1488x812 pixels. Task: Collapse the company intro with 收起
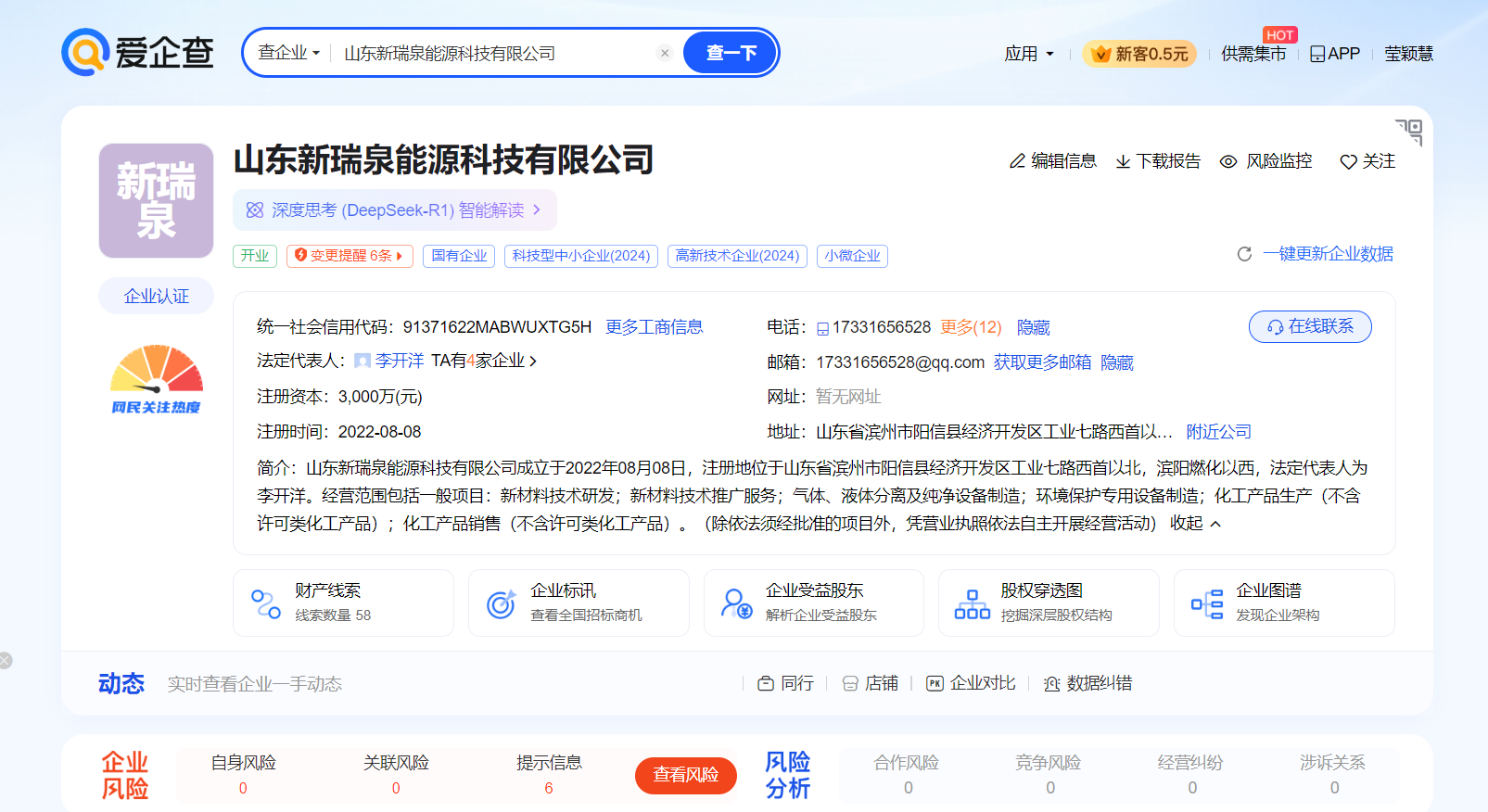[1195, 524]
